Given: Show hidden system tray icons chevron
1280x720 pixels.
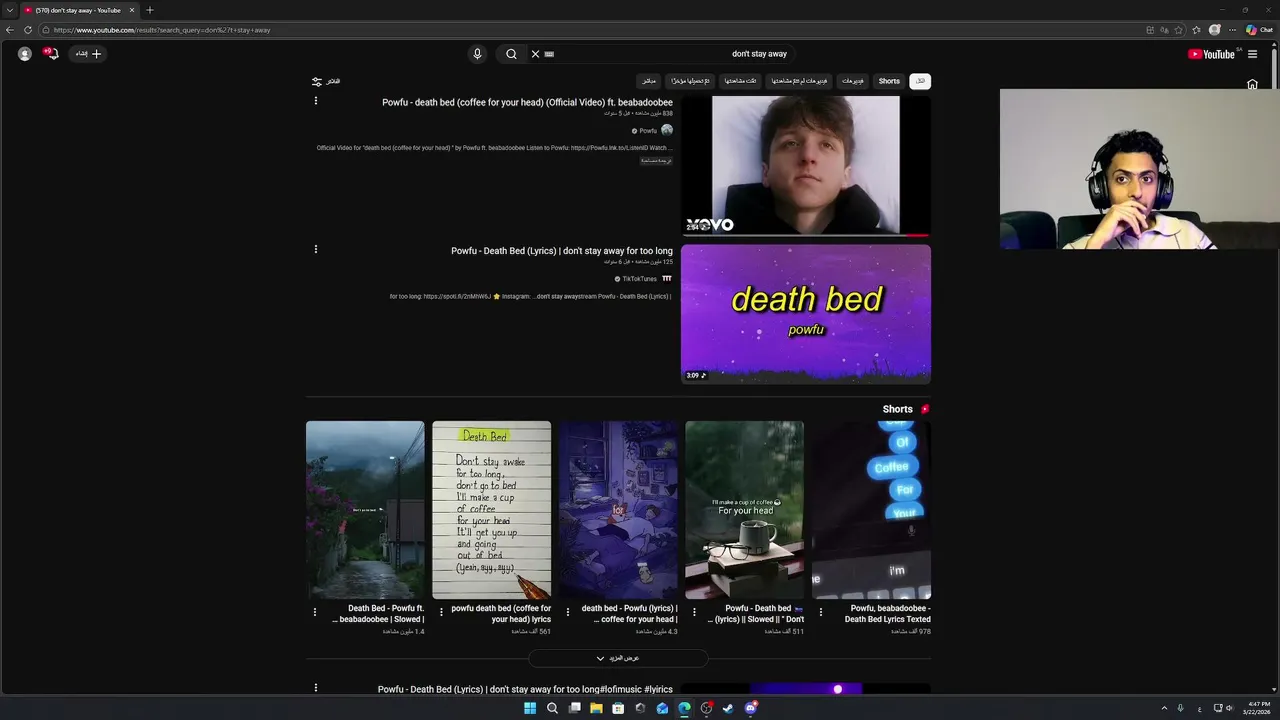Looking at the screenshot, I should 1164,708.
